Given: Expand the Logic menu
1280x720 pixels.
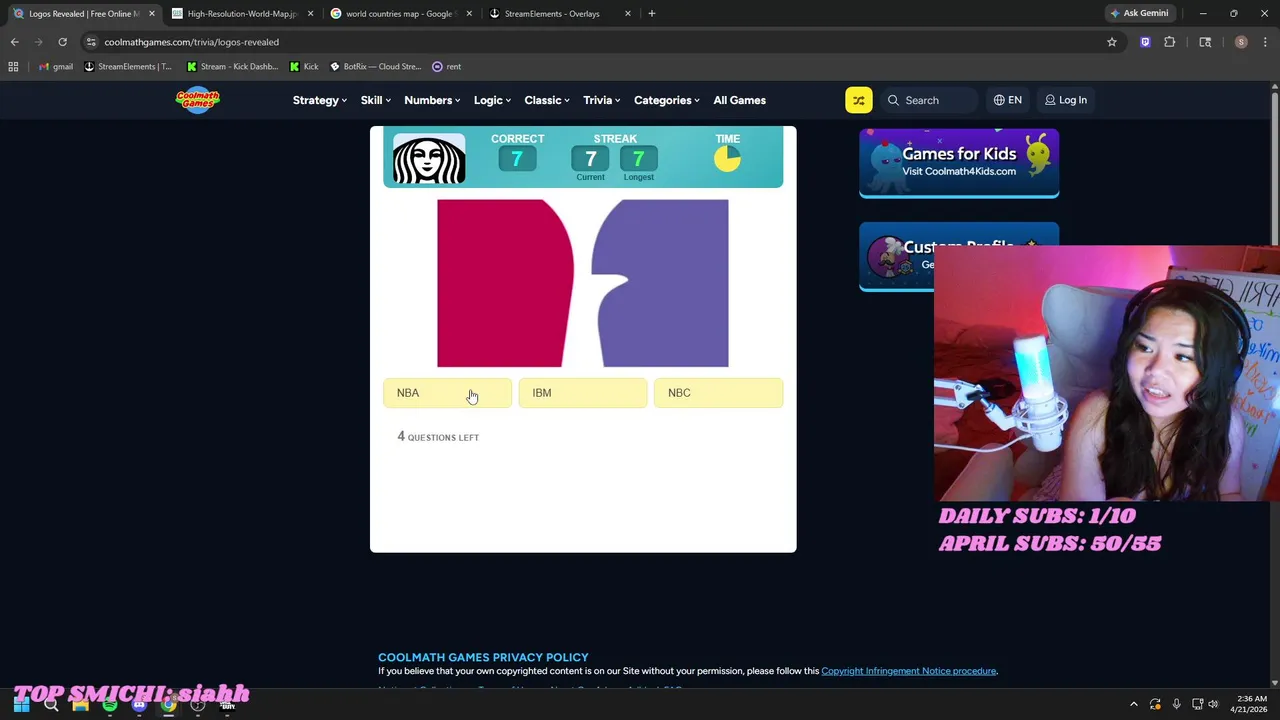Looking at the screenshot, I should [x=492, y=100].
